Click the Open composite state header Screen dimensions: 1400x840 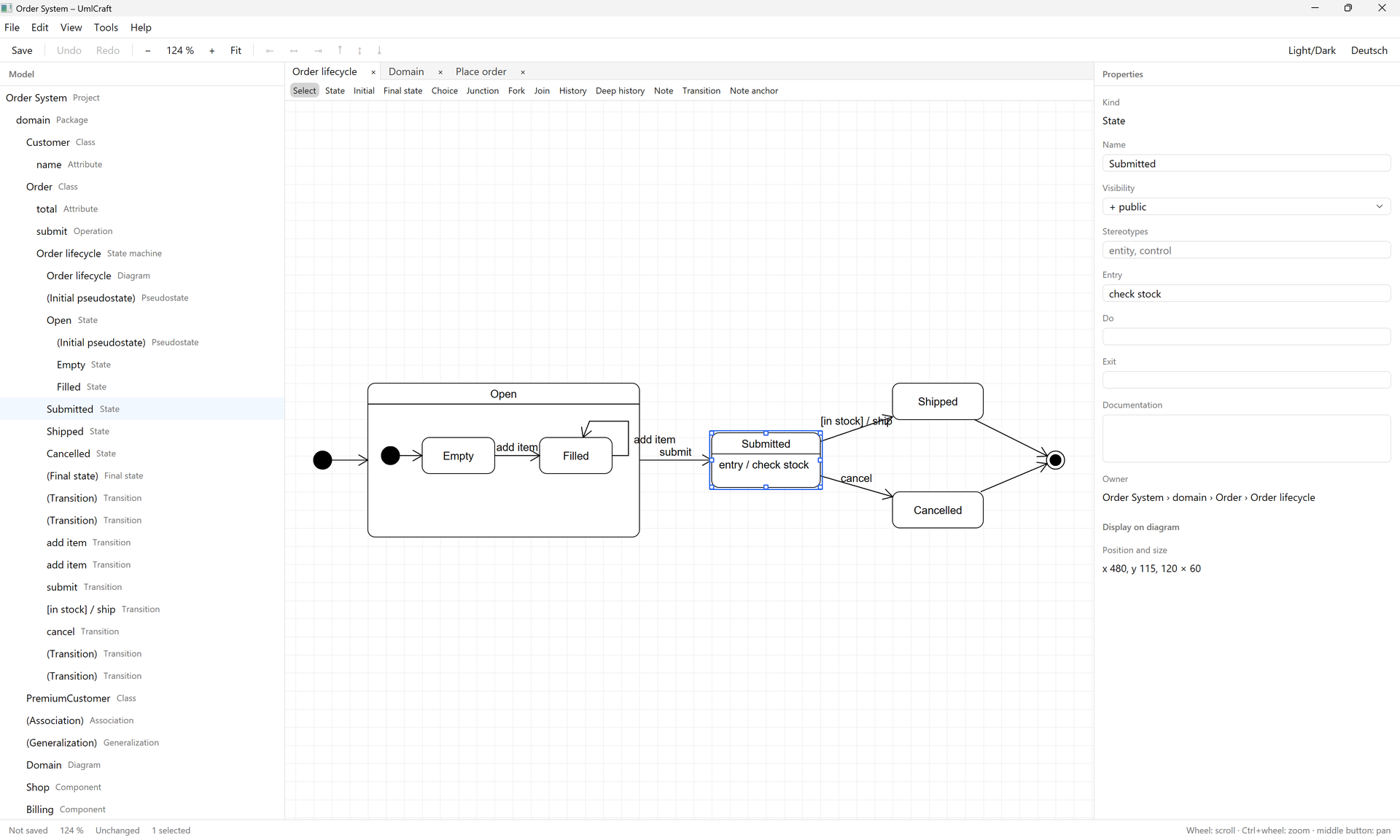click(504, 394)
